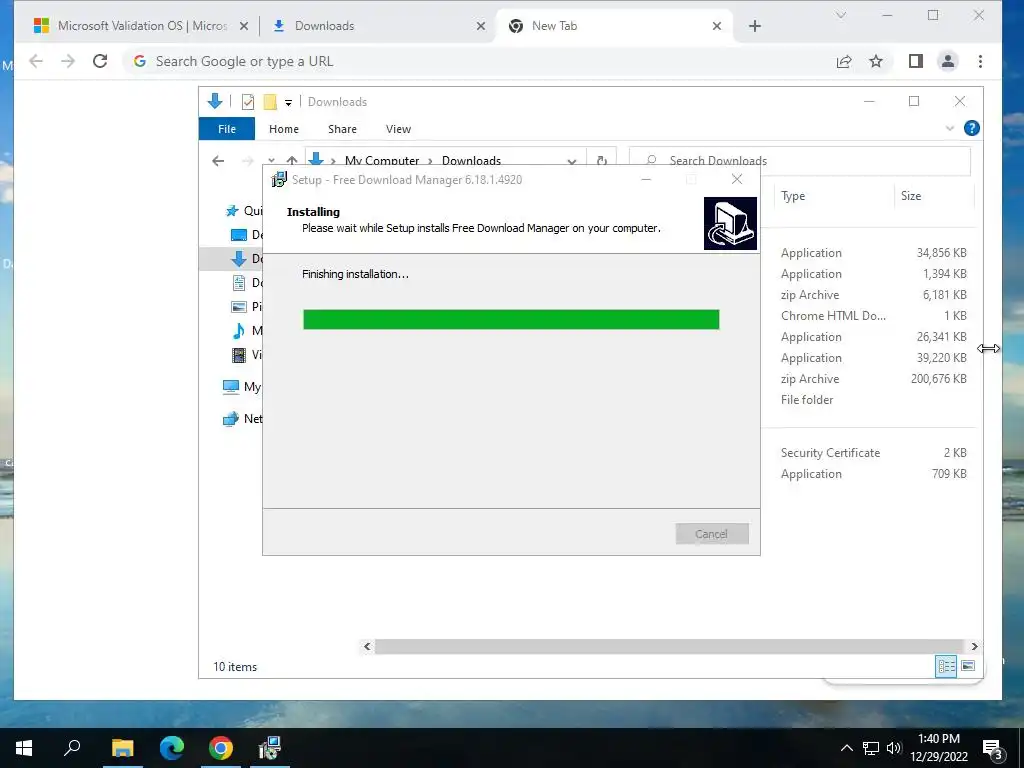Open Chrome three-dot menu
1024x768 pixels.
click(980, 61)
